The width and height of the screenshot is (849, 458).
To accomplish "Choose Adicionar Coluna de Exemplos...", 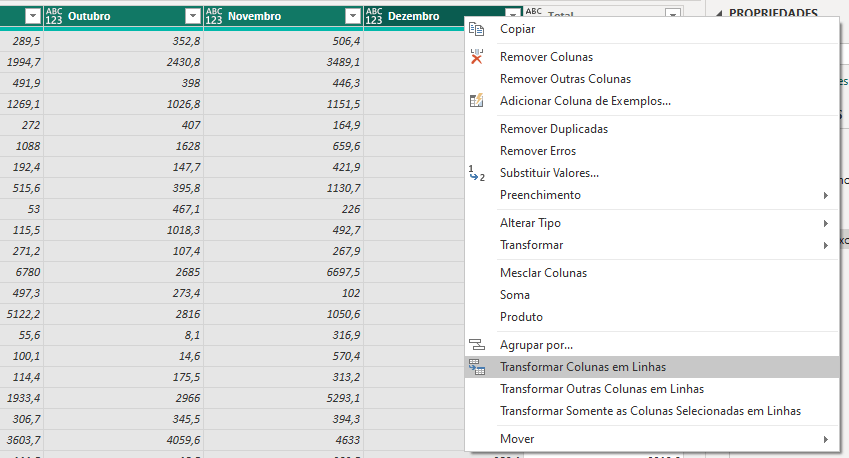I will pos(652,101).
